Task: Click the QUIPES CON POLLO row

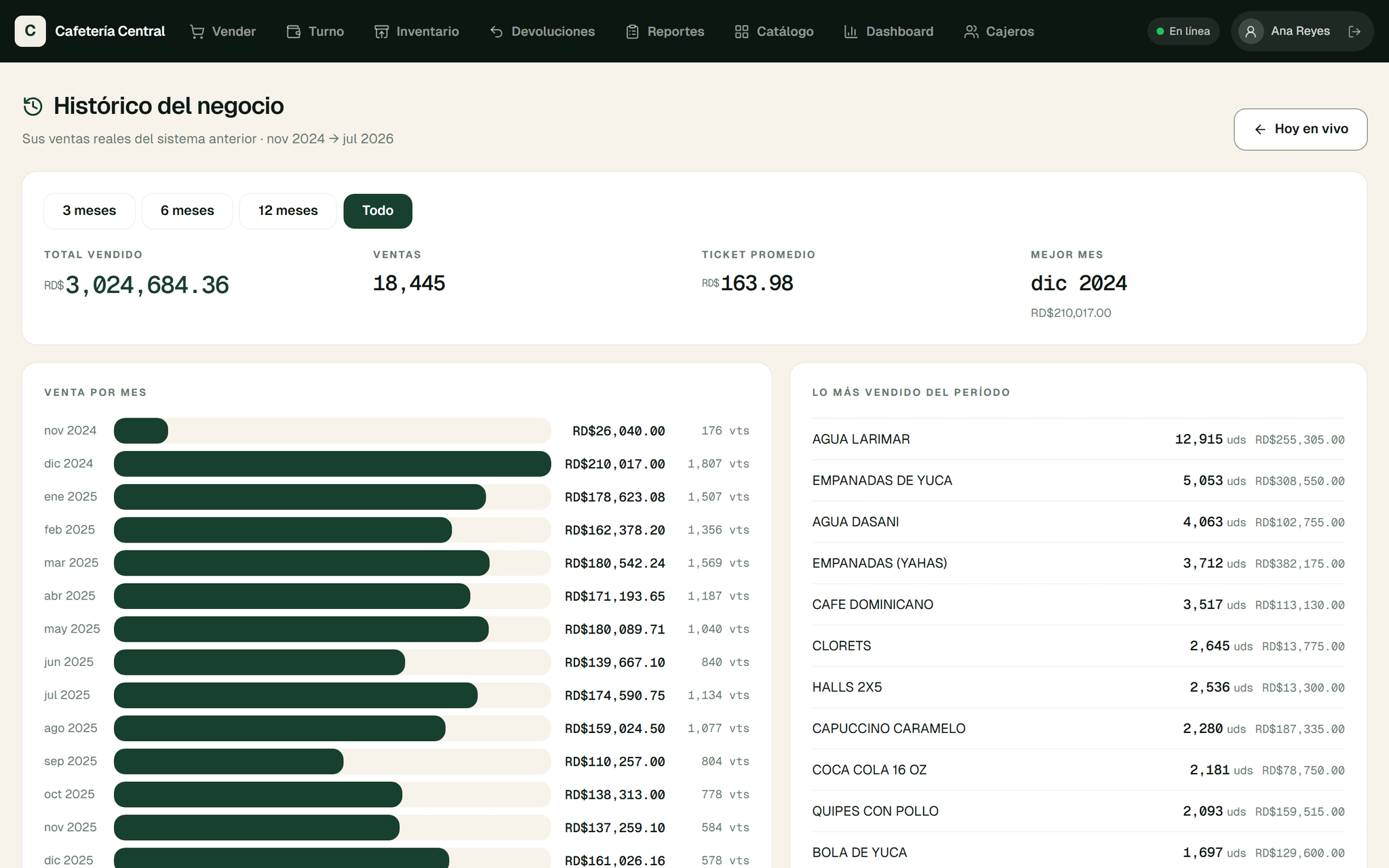Action: tap(1078, 812)
